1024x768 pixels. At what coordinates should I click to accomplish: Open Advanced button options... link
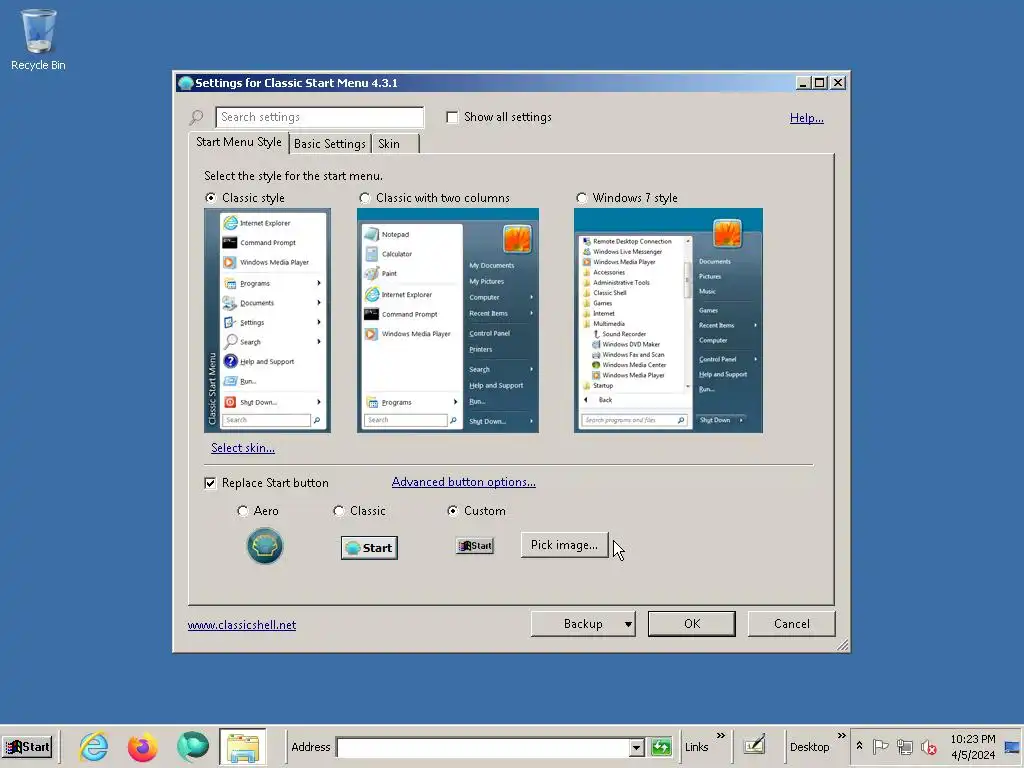(x=464, y=482)
